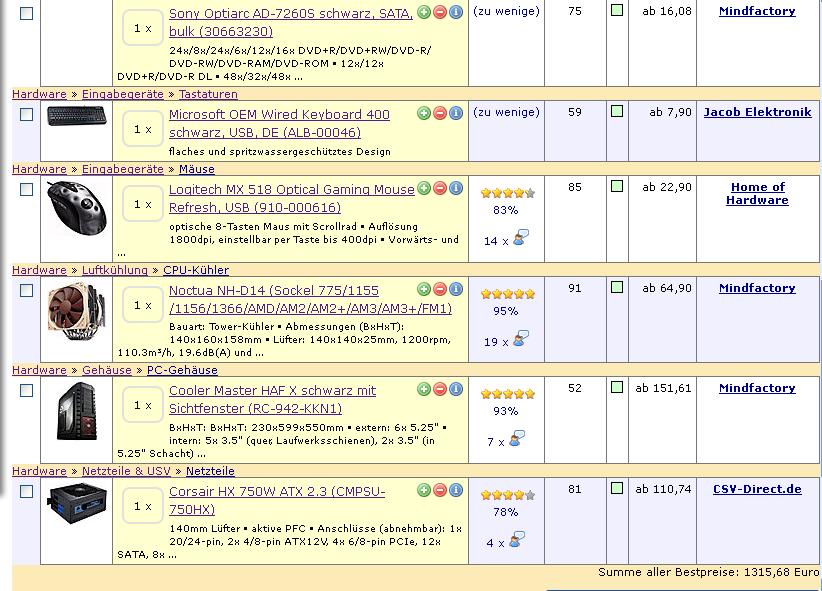
Task: Go to Eingabegeräte in the Tastaturen breadcrumb
Action: tap(123, 94)
